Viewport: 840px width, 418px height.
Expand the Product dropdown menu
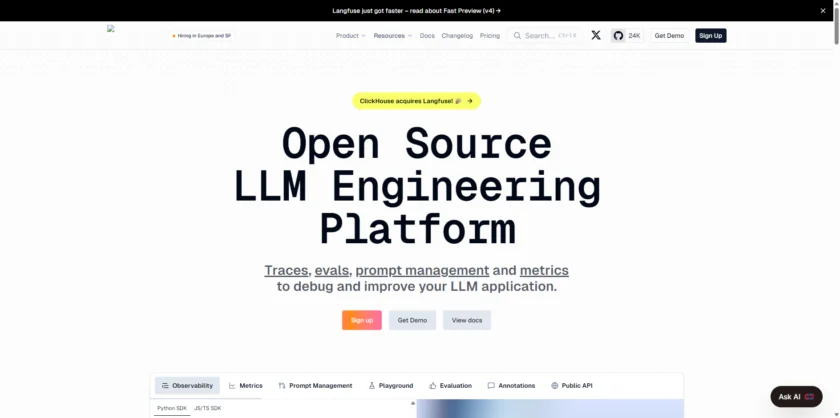(350, 35)
